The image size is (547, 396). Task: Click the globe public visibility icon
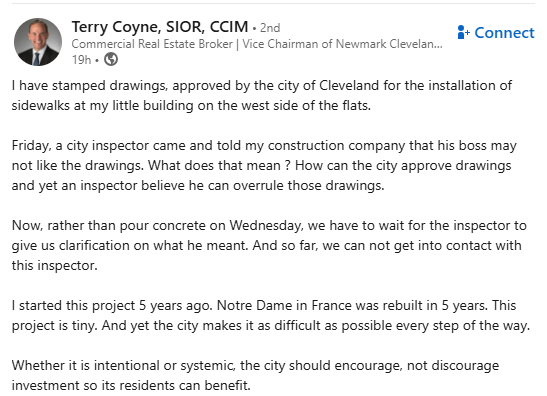[x=111, y=59]
